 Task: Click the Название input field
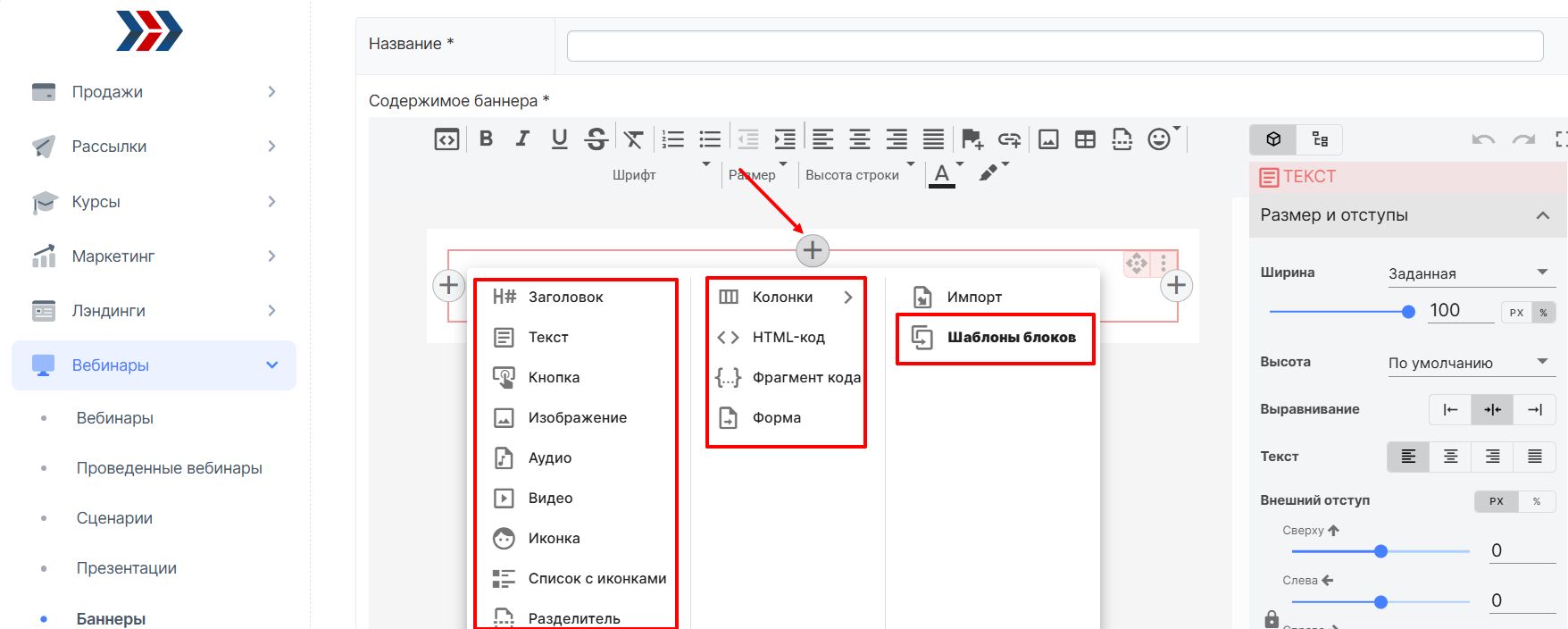pyautogui.click(x=1055, y=46)
